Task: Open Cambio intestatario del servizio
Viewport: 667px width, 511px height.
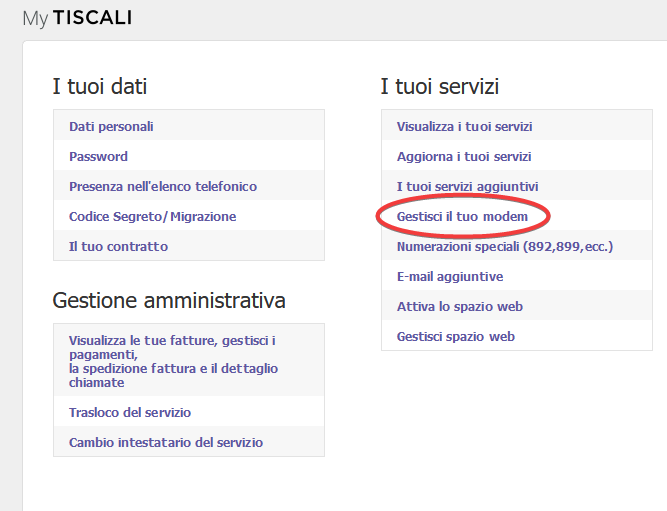Action: click(x=166, y=442)
